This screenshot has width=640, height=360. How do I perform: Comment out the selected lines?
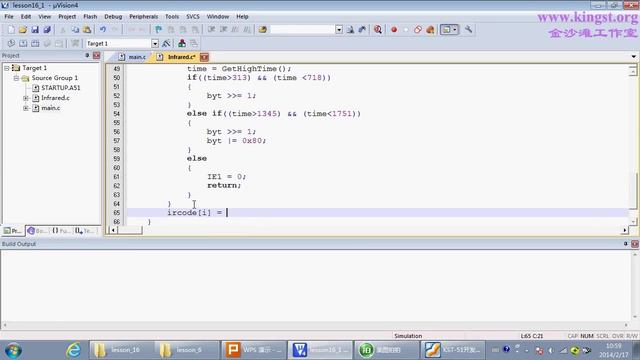[235, 30]
